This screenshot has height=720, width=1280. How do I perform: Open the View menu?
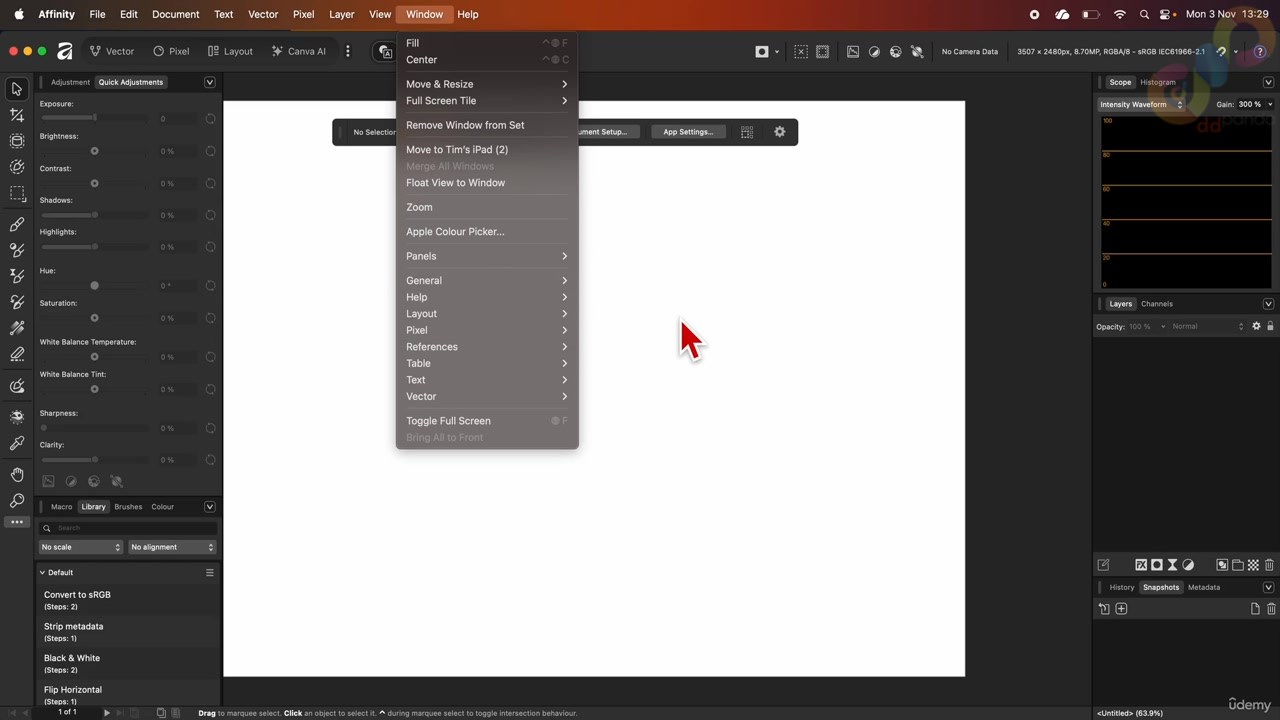pyautogui.click(x=380, y=14)
